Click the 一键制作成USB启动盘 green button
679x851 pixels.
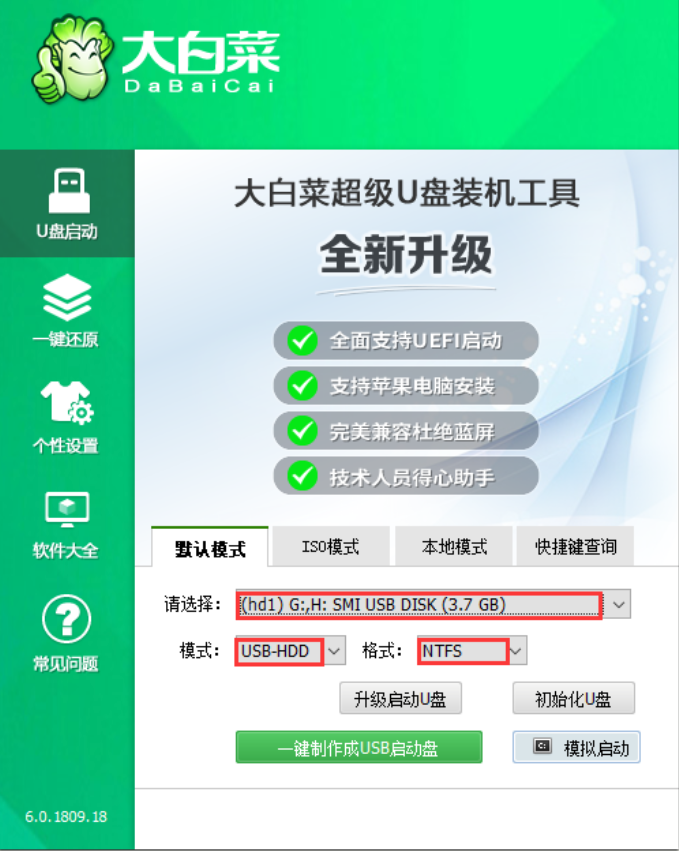coord(359,747)
